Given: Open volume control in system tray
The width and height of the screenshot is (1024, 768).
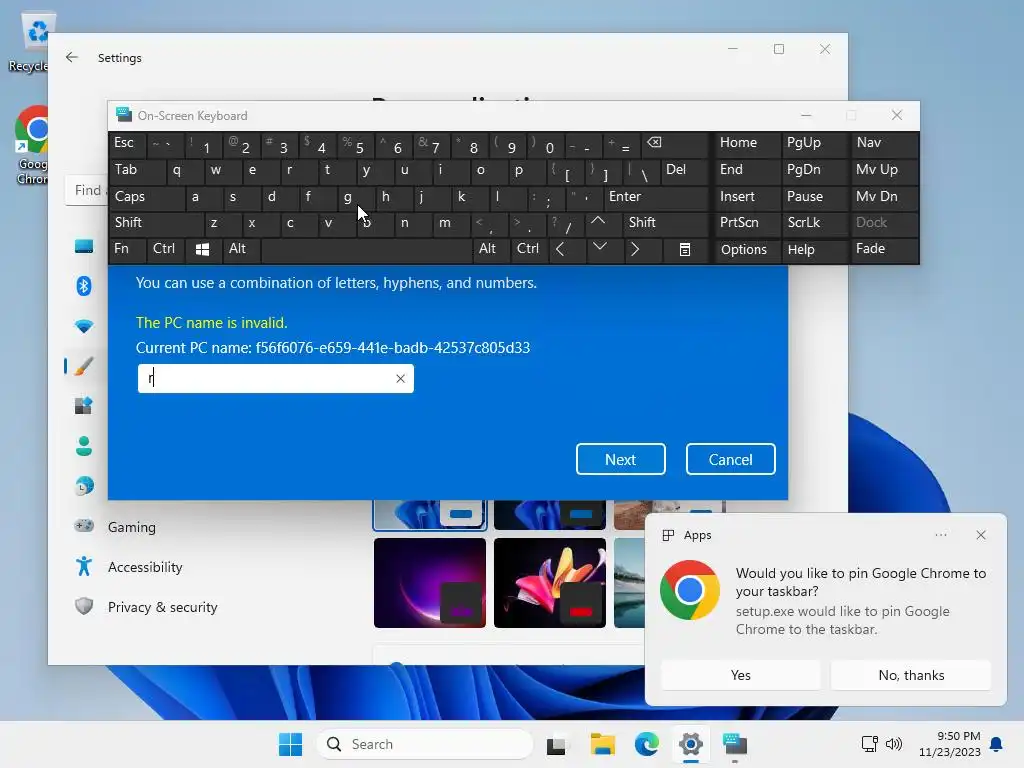Looking at the screenshot, I should click(x=893, y=744).
